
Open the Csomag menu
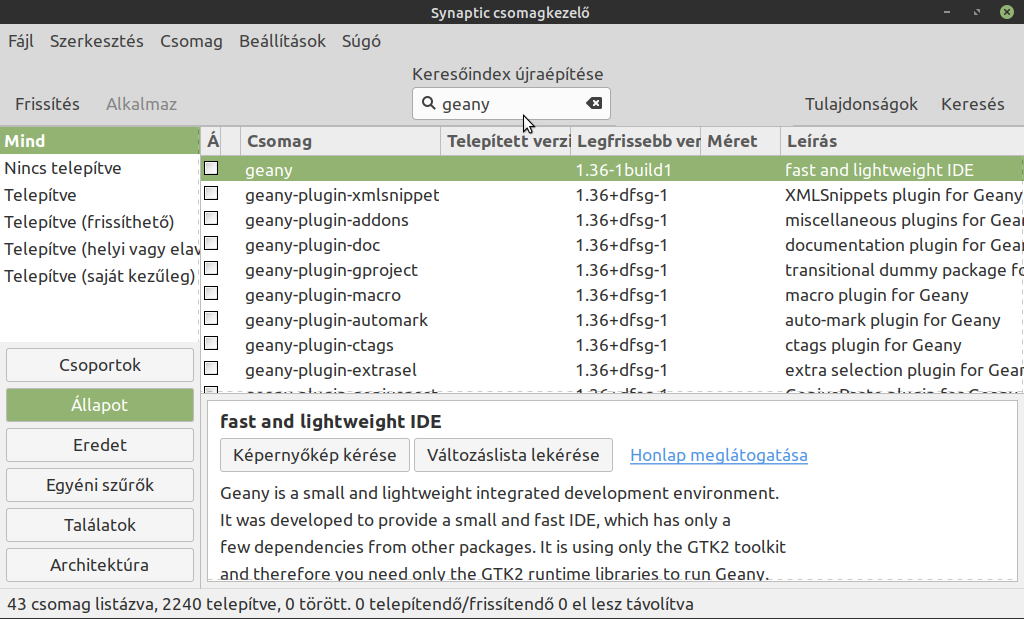pyautogui.click(x=191, y=41)
